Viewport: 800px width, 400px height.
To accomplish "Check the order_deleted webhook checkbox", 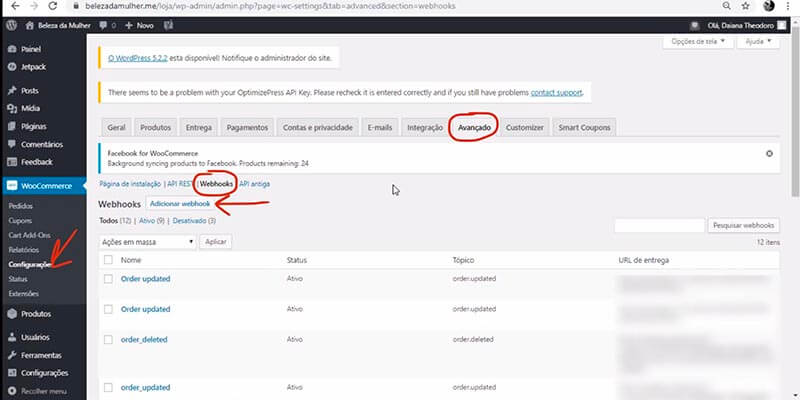I will (x=108, y=340).
